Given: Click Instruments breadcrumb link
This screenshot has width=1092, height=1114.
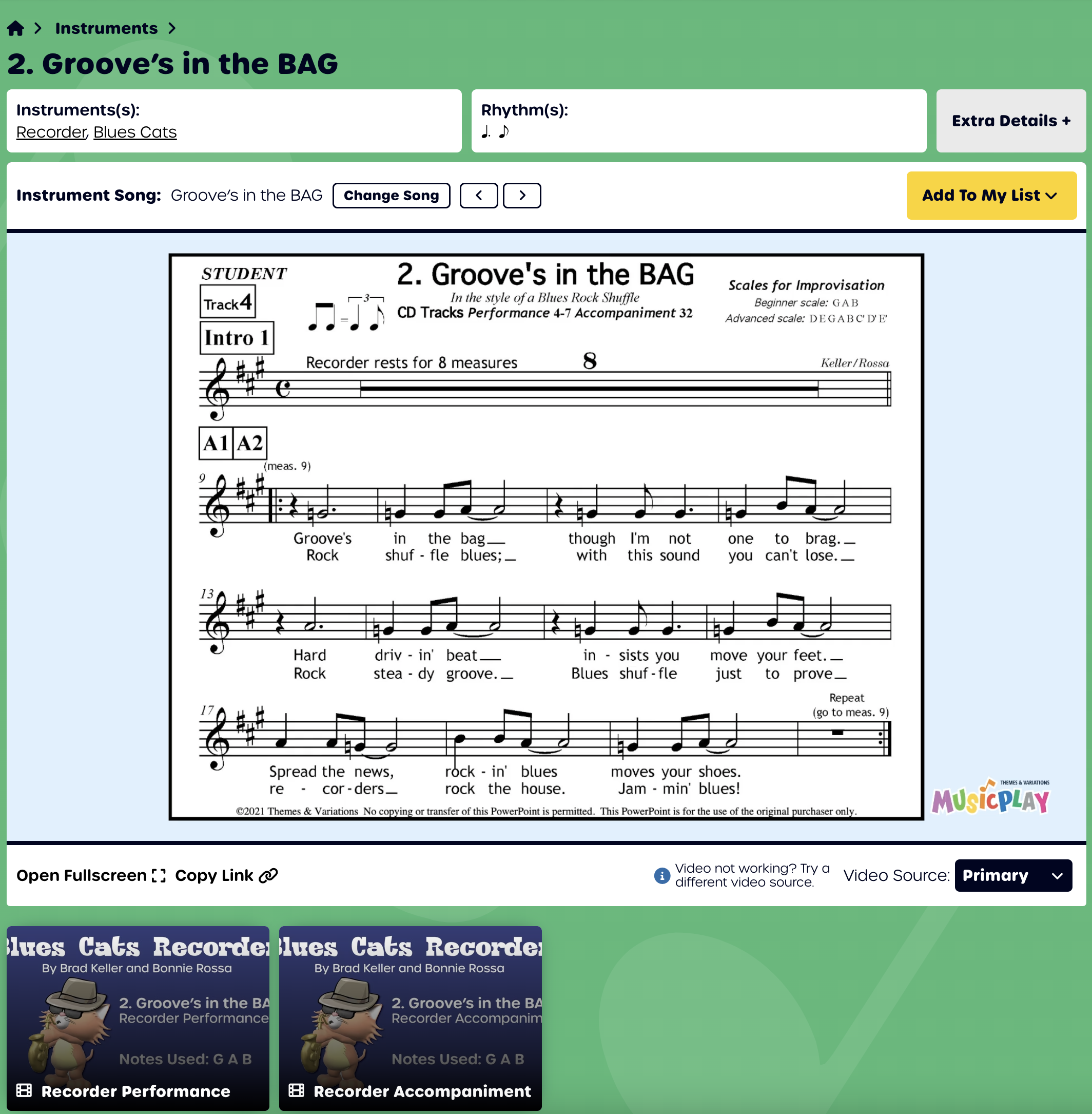Looking at the screenshot, I should [106, 27].
